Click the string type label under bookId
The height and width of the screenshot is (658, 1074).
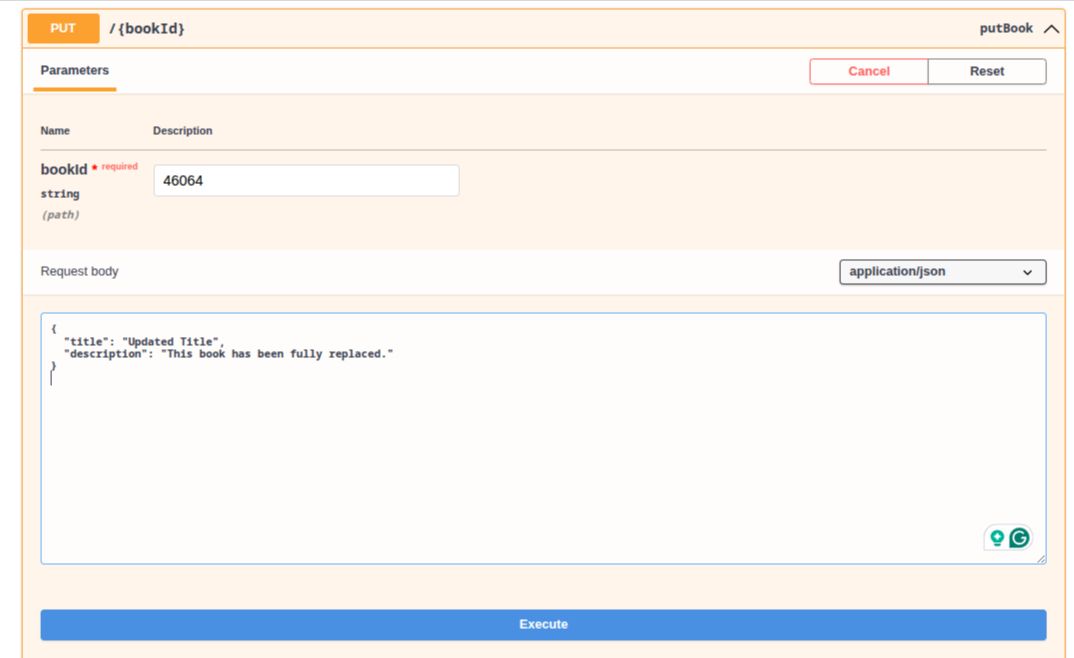60,194
